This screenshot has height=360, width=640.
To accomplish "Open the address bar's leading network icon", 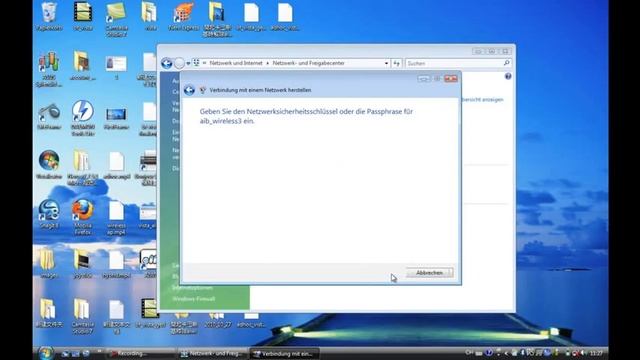I will (x=196, y=63).
